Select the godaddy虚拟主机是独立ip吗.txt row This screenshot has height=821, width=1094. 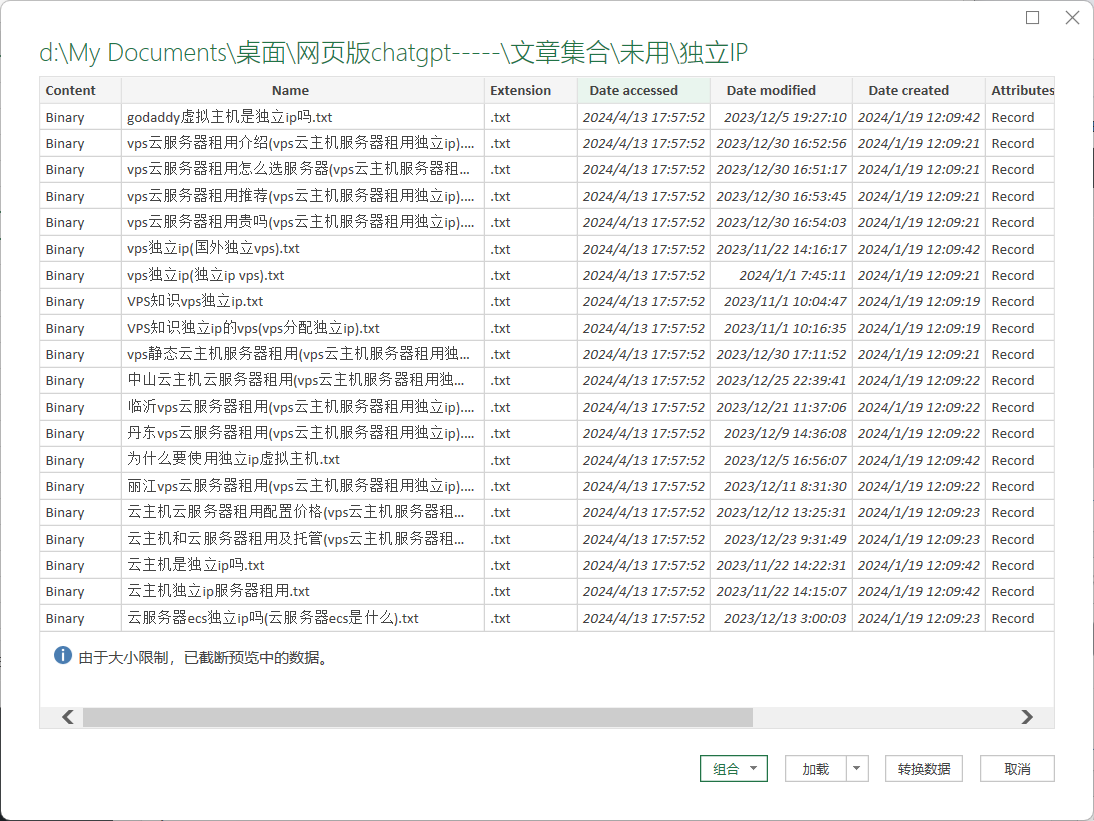click(x=230, y=117)
